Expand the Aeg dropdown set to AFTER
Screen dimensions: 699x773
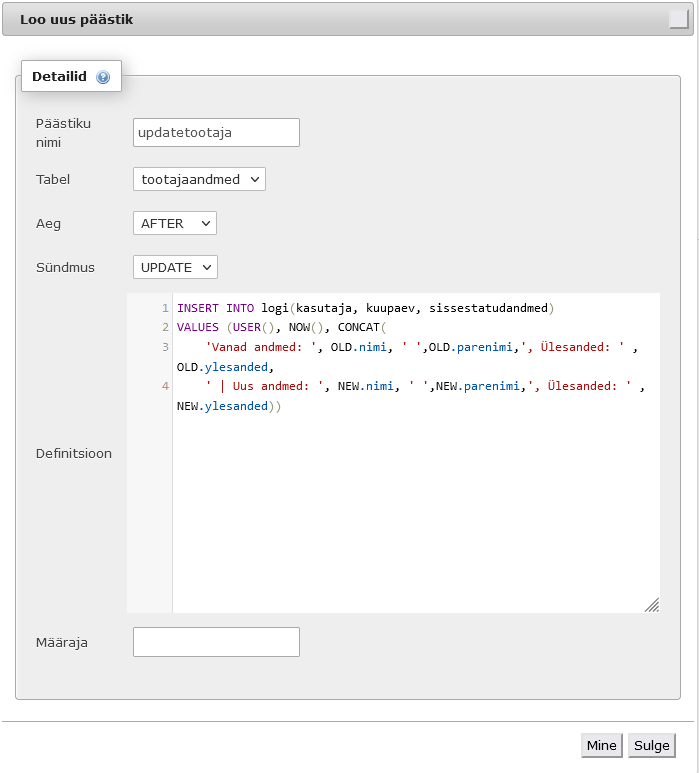click(175, 223)
